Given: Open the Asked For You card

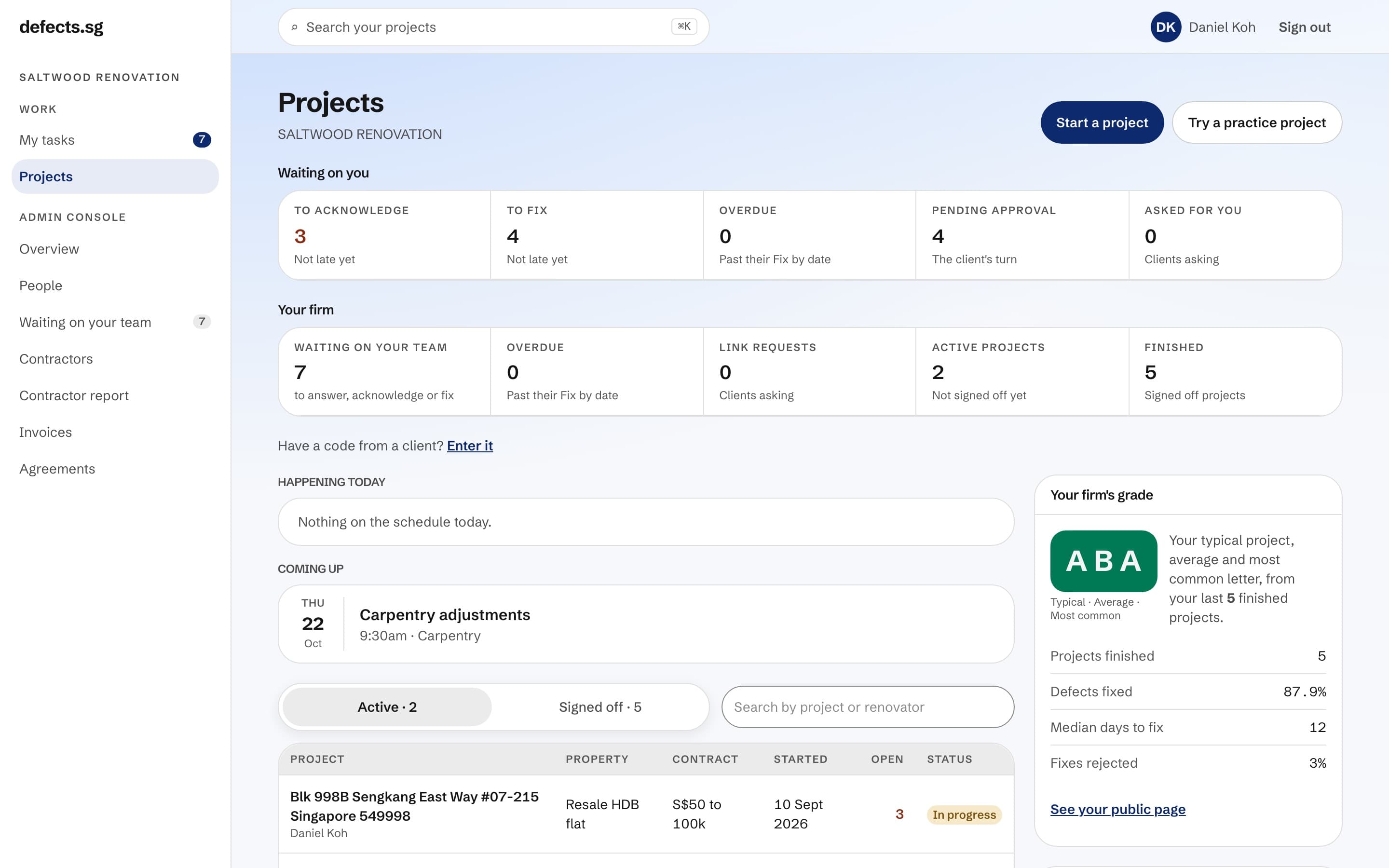Looking at the screenshot, I should 1235,235.
